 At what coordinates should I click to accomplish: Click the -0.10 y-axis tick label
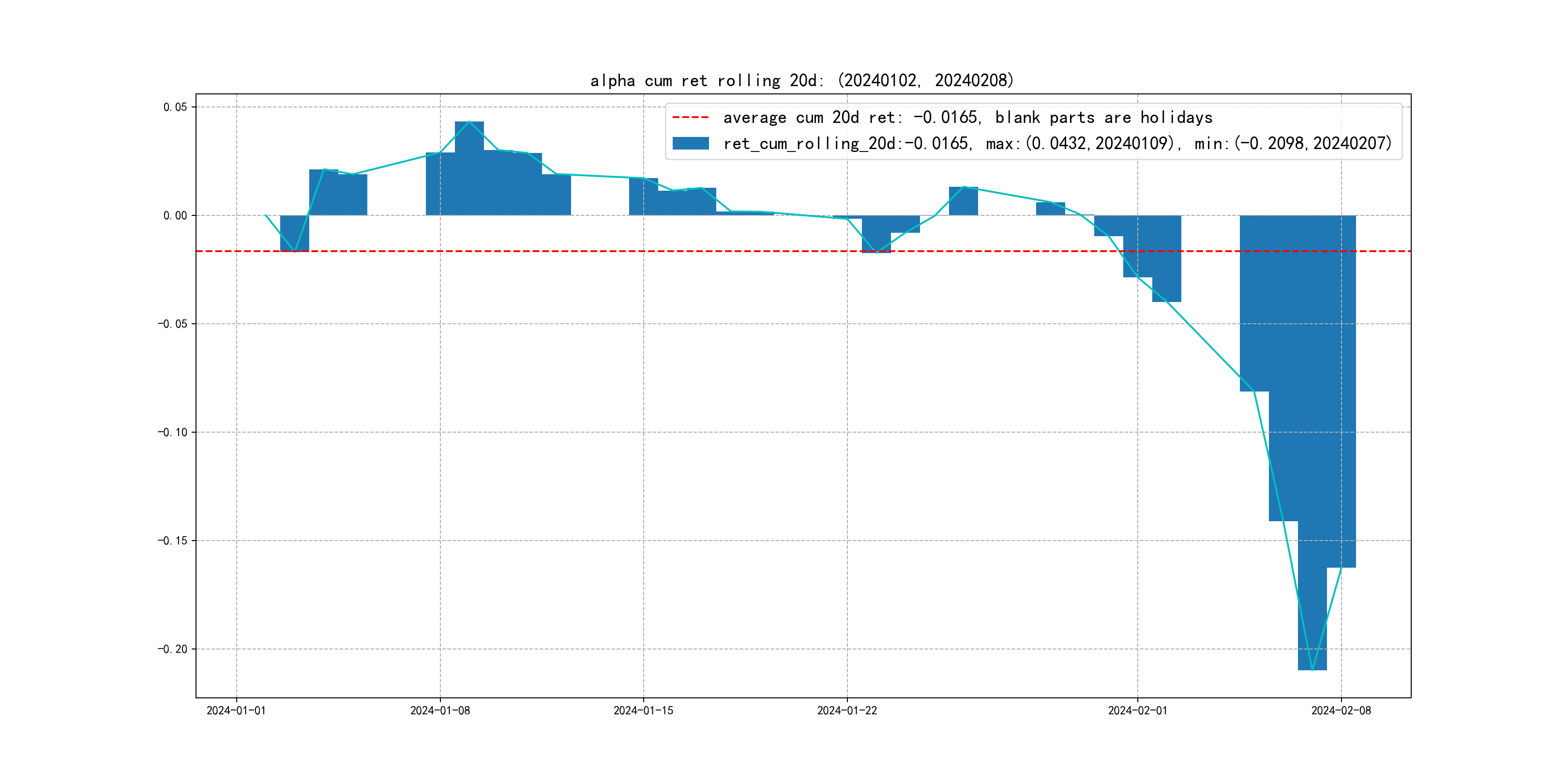[173, 432]
